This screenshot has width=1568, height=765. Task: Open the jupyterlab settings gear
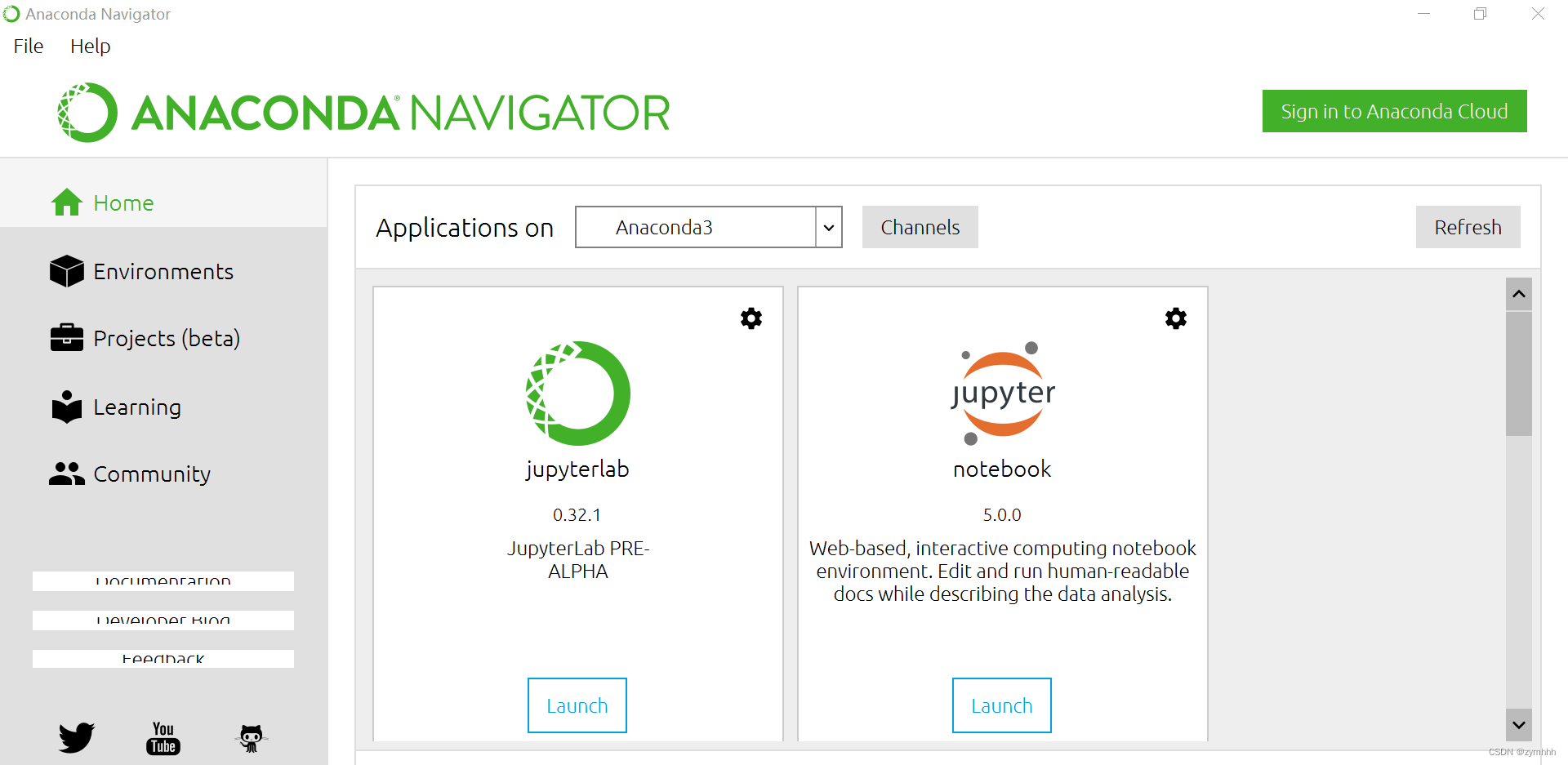(751, 318)
